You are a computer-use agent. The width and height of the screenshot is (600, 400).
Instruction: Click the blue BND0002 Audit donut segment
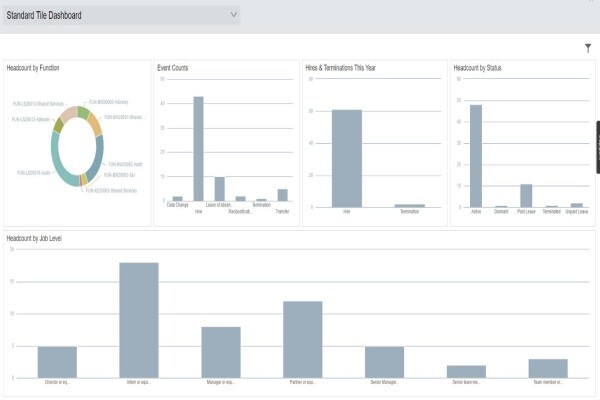click(x=98, y=157)
